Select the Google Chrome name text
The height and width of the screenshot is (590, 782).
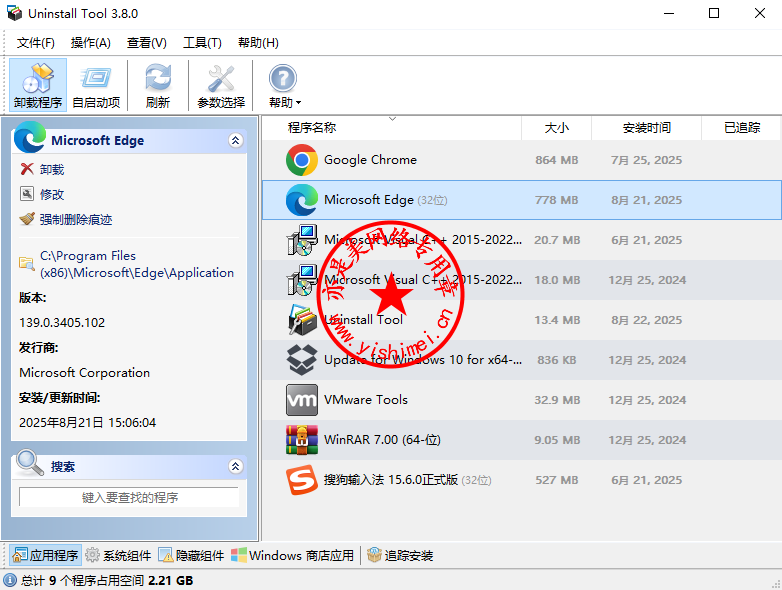pos(370,160)
